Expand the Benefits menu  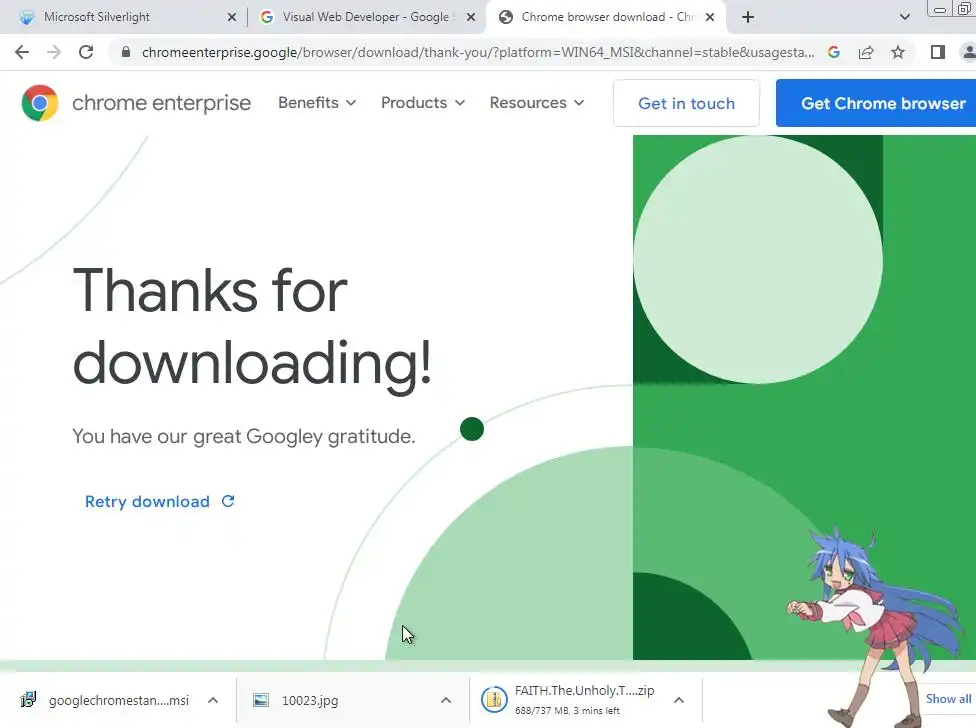[317, 103]
